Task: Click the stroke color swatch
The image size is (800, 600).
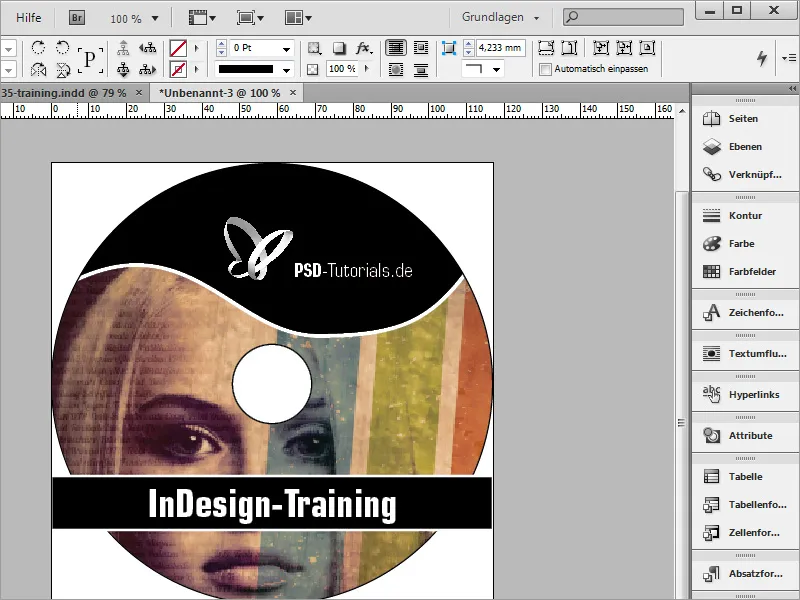Action: tap(178, 69)
